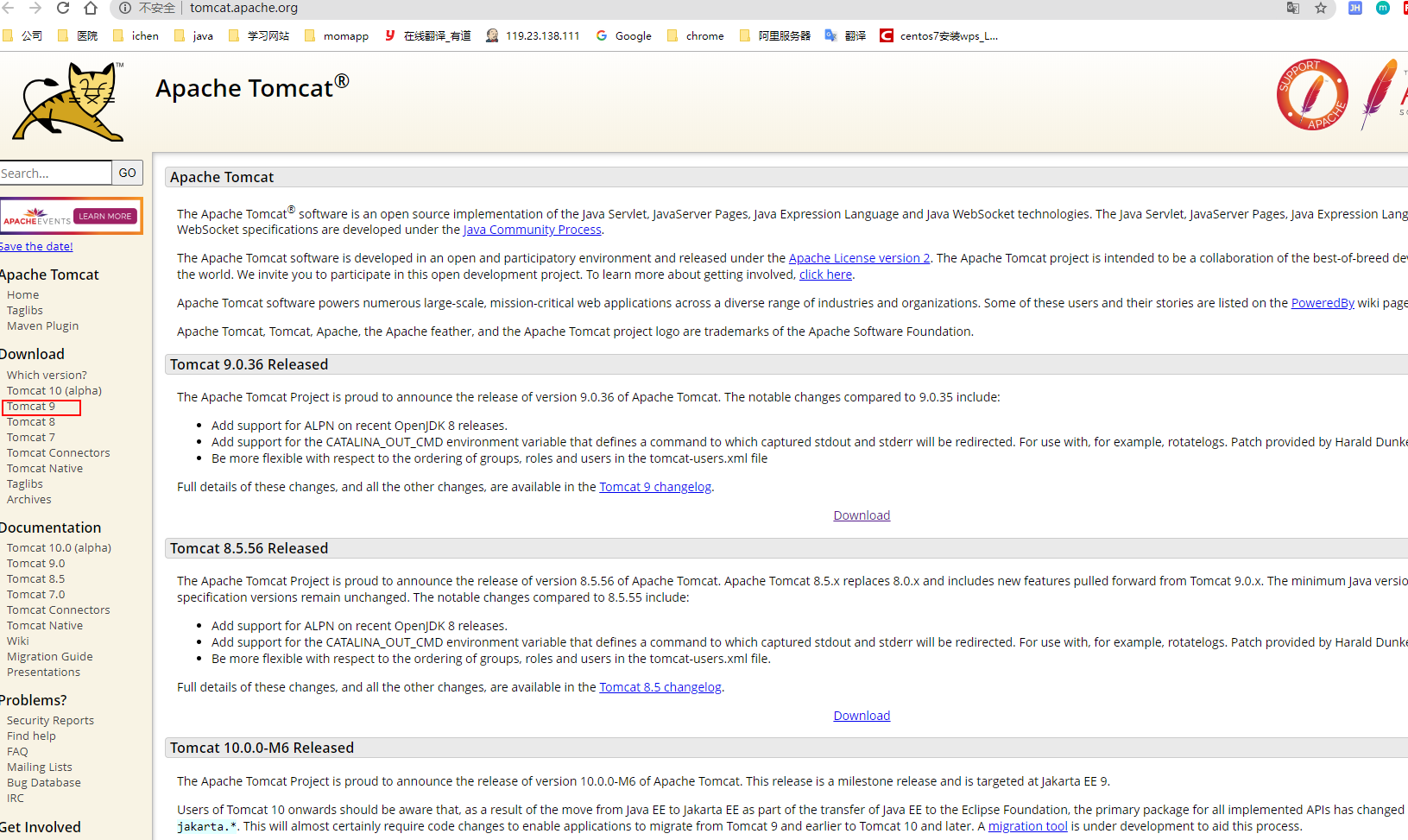
Task: Open translate icon in the address bar
Action: click(x=1292, y=8)
